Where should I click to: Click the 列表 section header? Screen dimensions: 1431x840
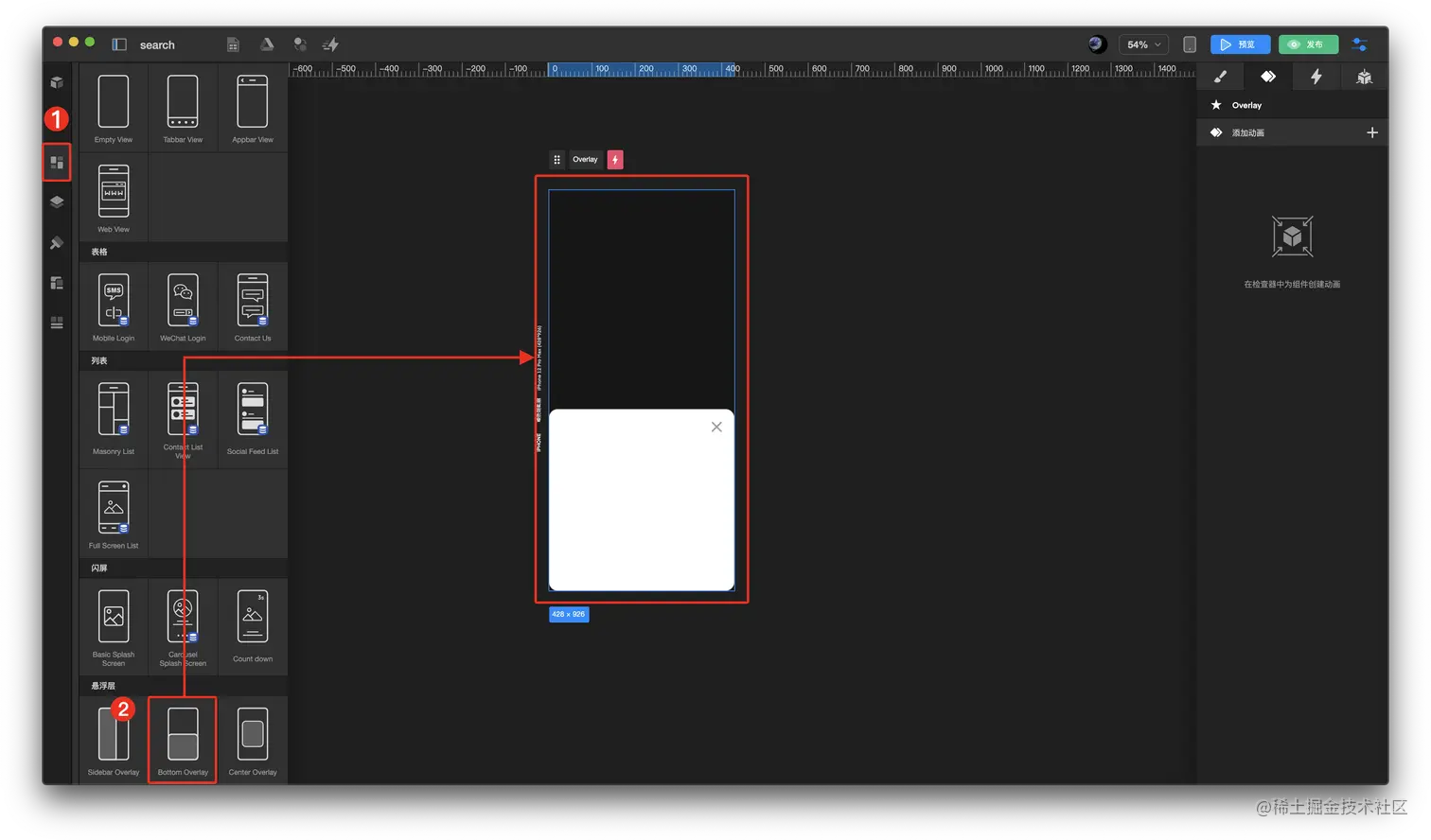coord(99,360)
